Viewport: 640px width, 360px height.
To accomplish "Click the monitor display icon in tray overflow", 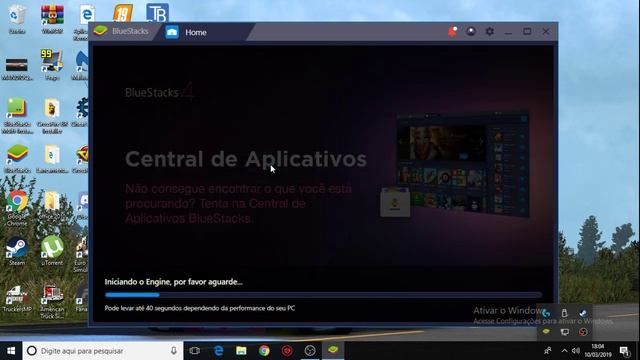I will pyautogui.click(x=564, y=332).
